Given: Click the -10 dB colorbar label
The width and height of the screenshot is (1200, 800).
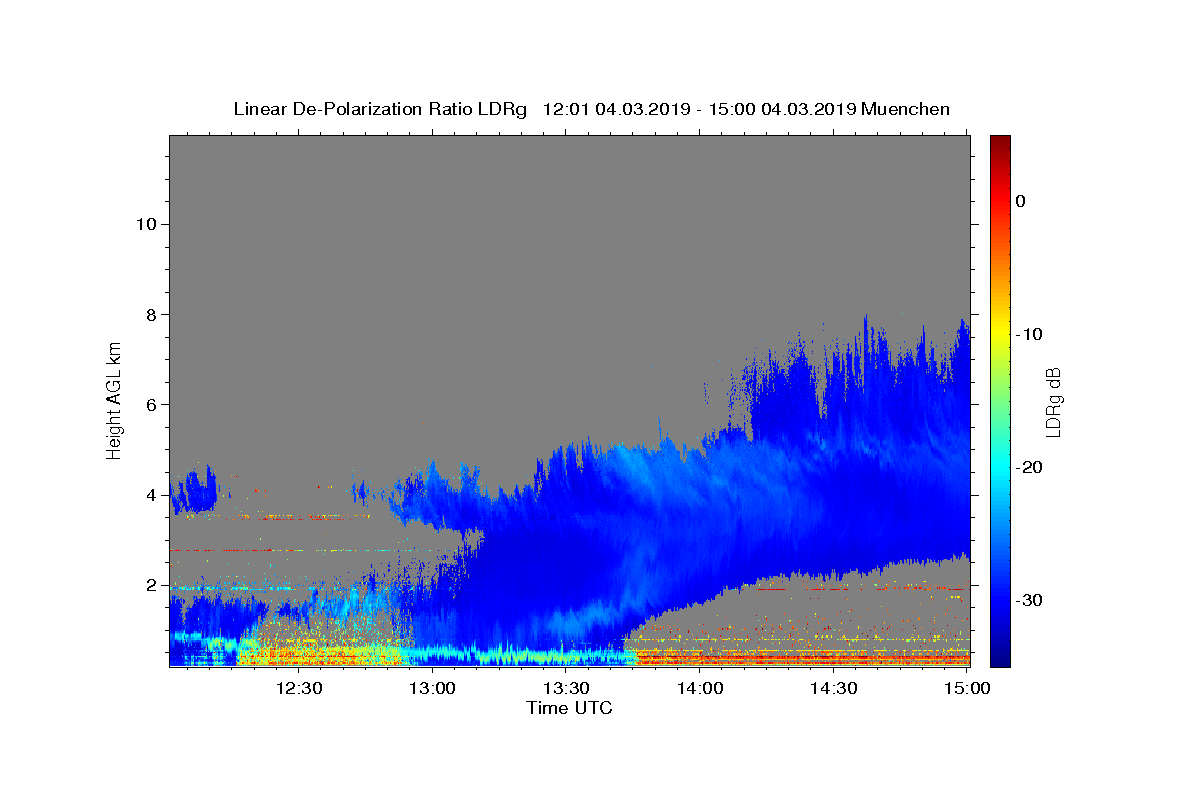Looking at the screenshot, I should pyautogui.click(x=1030, y=334).
